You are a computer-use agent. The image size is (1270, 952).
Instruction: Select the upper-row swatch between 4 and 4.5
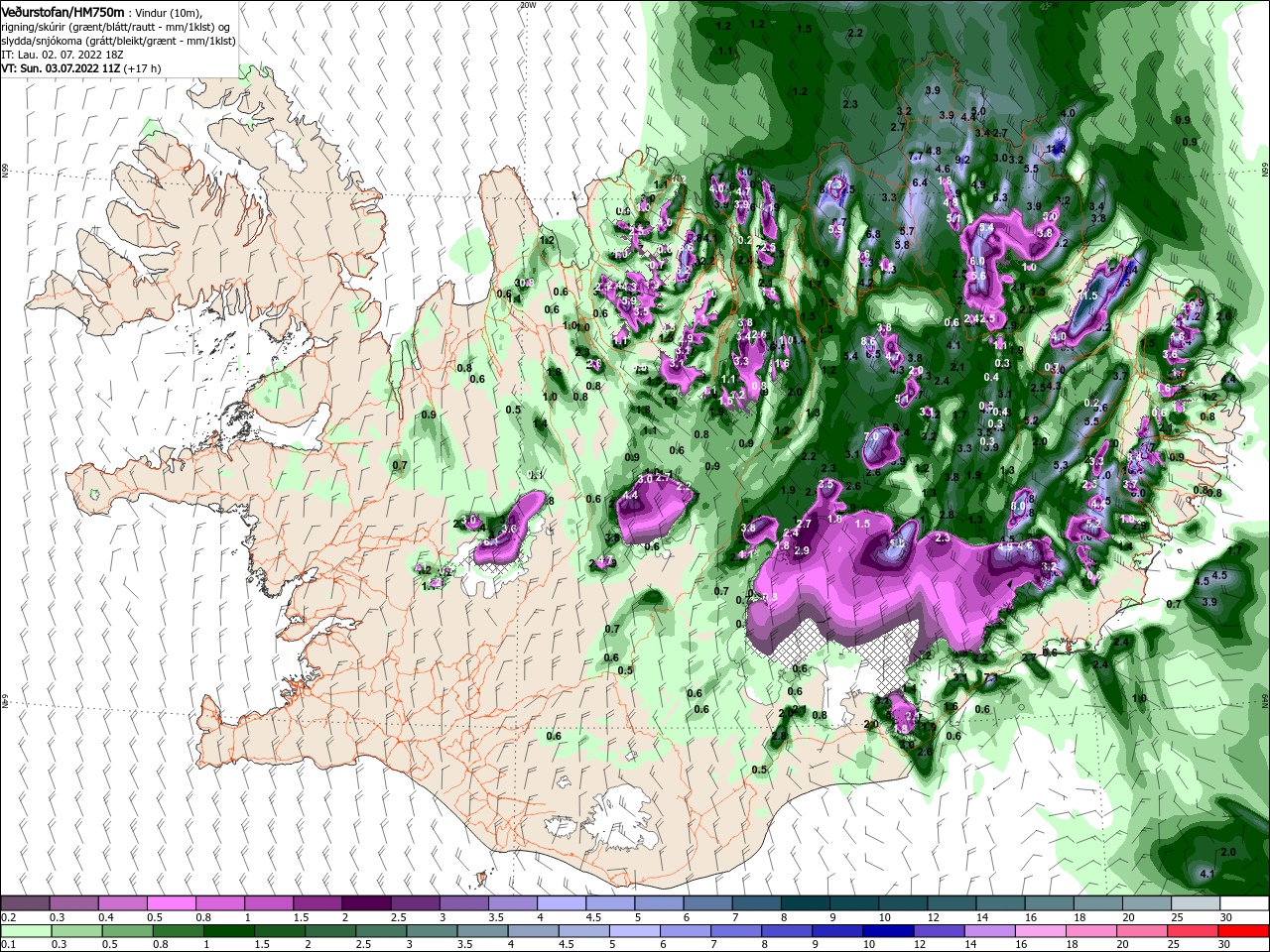562,903
